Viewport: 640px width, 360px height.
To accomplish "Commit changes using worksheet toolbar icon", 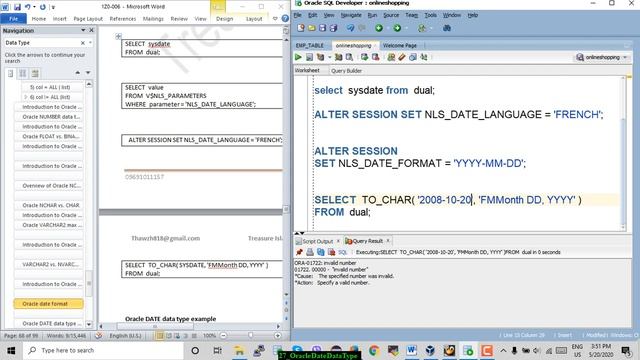I will tap(364, 57).
